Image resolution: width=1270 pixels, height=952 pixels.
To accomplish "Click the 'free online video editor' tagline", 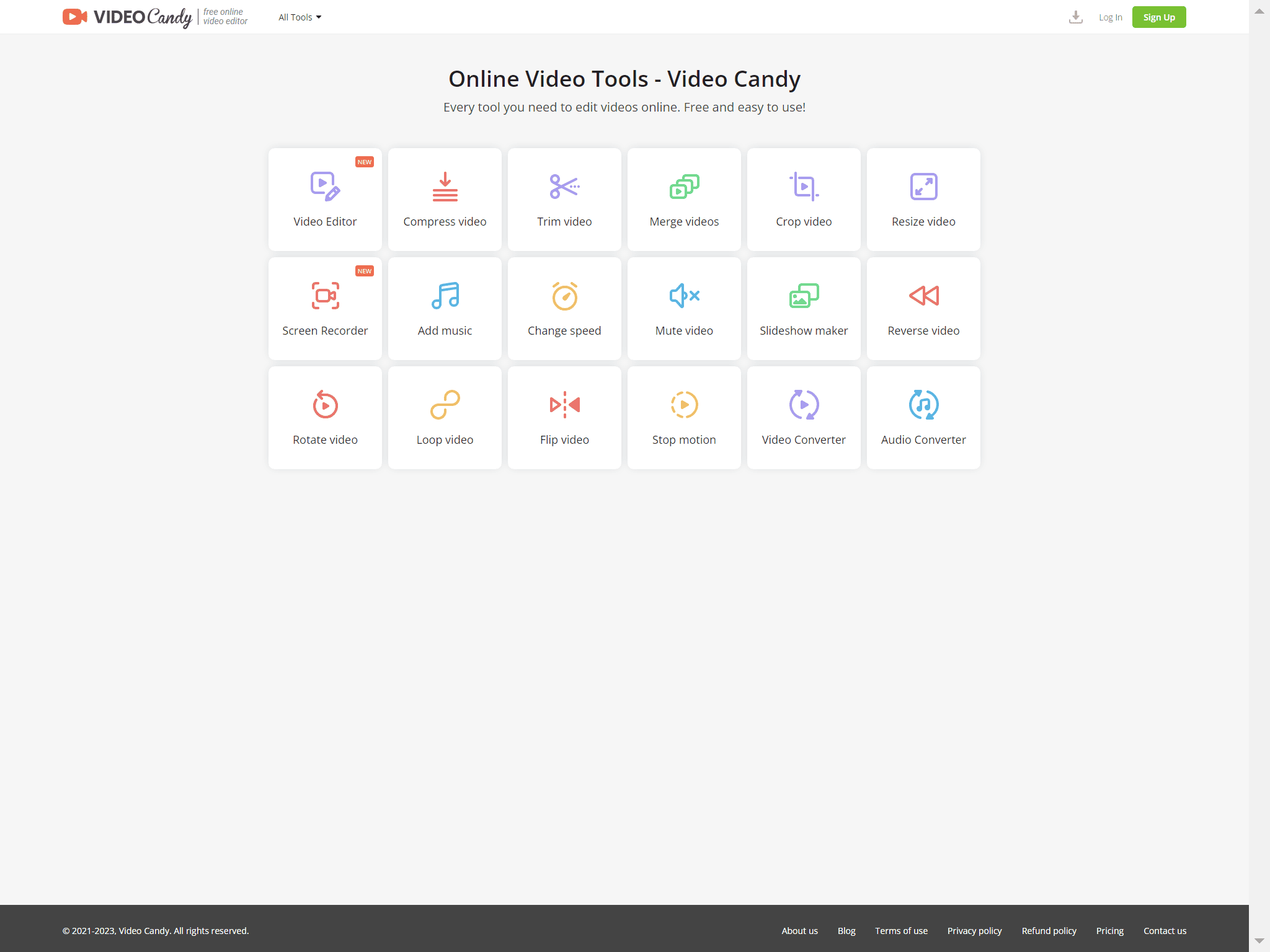I will pyautogui.click(x=225, y=17).
